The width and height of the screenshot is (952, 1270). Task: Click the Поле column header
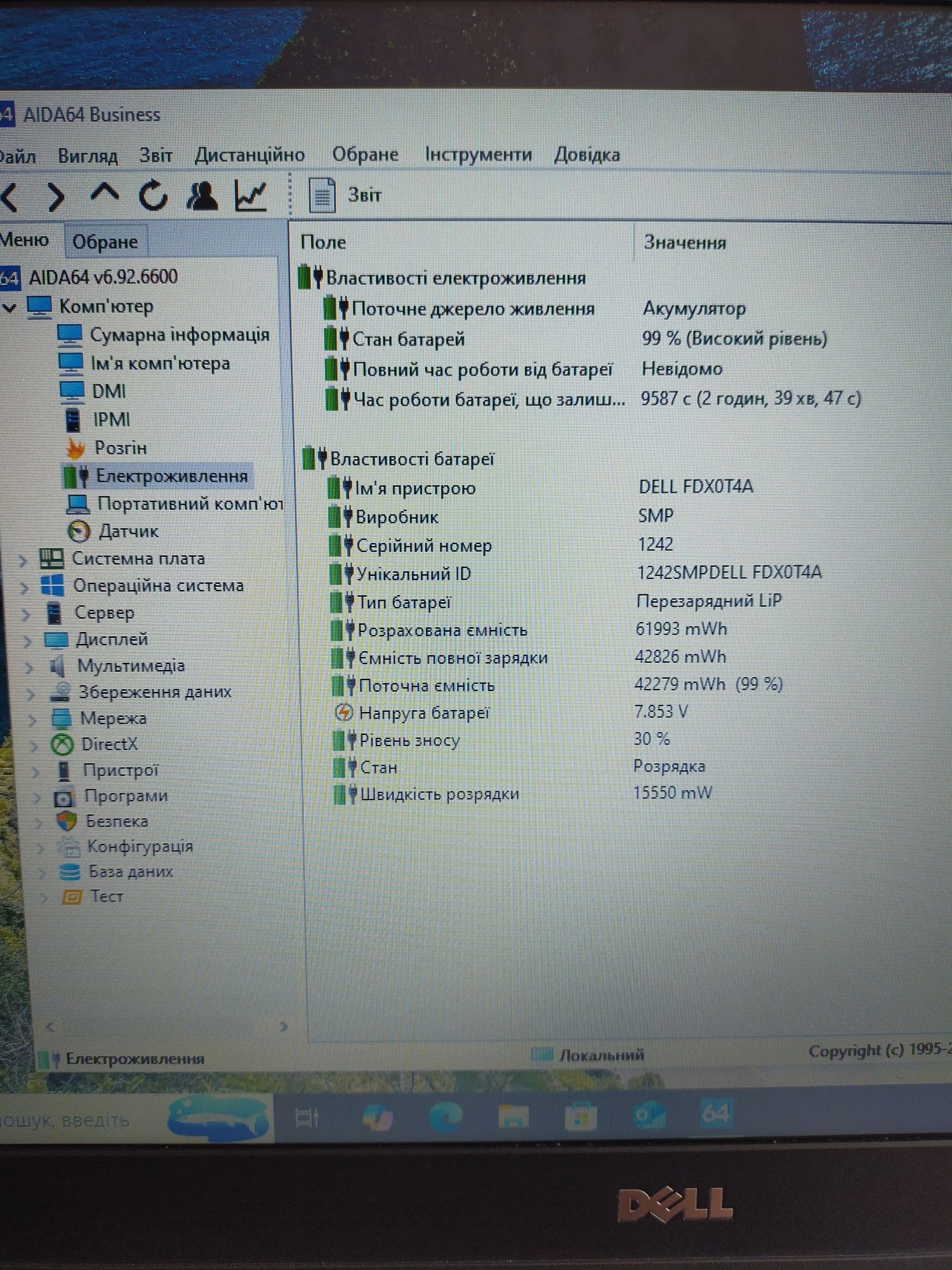323,242
